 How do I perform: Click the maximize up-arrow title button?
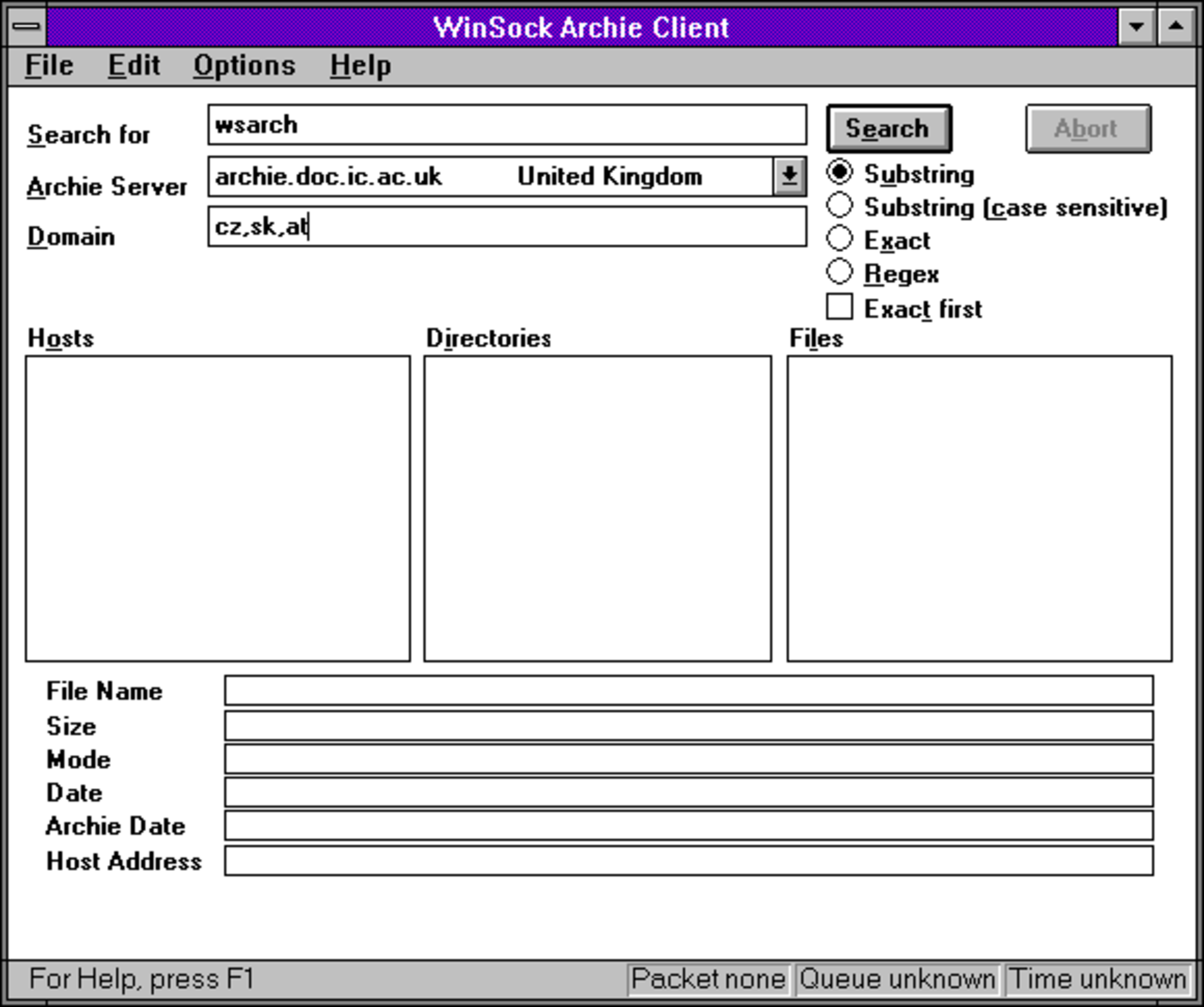pyautogui.click(x=1176, y=26)
